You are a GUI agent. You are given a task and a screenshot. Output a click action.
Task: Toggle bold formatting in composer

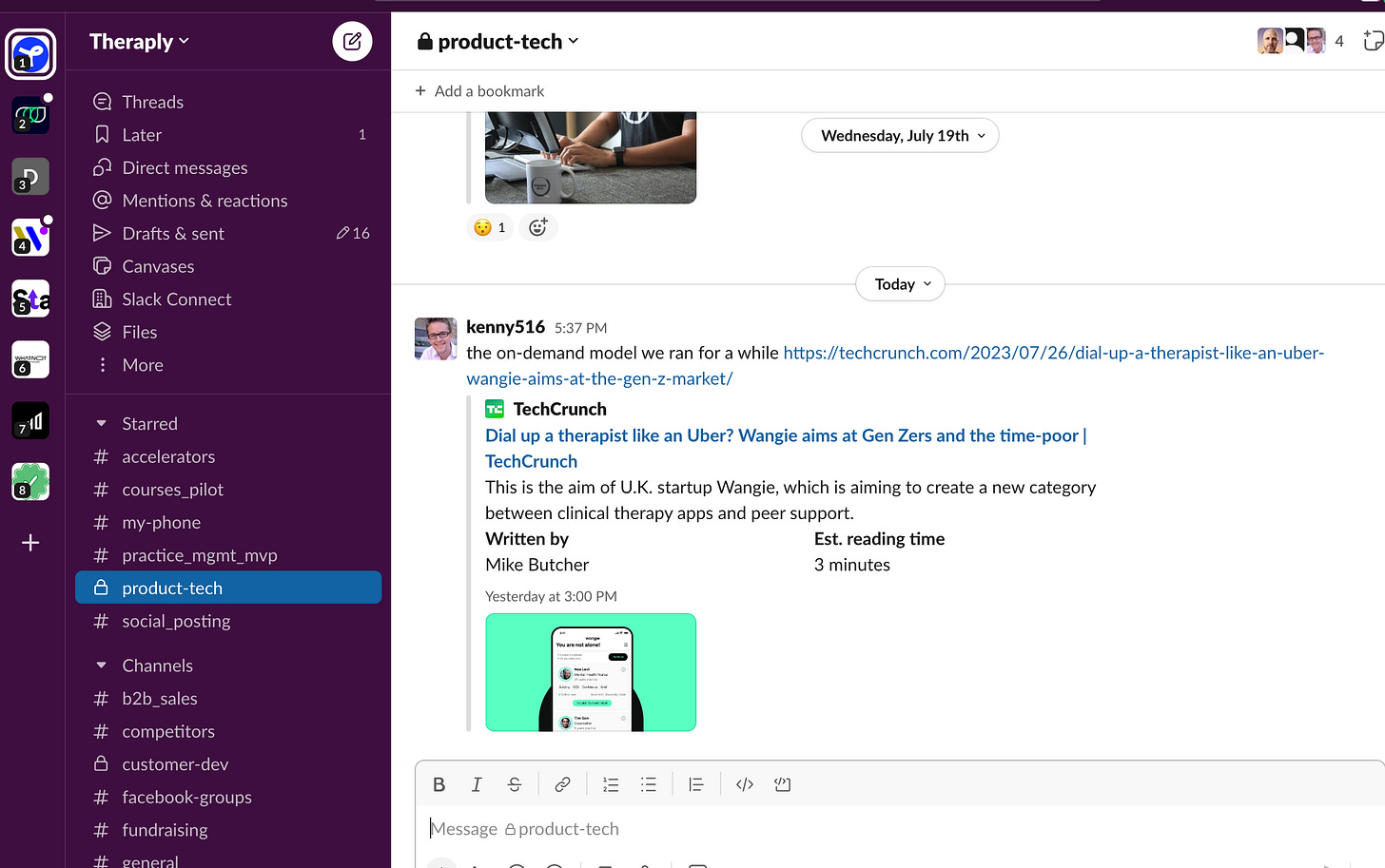[x=439, y=784]
